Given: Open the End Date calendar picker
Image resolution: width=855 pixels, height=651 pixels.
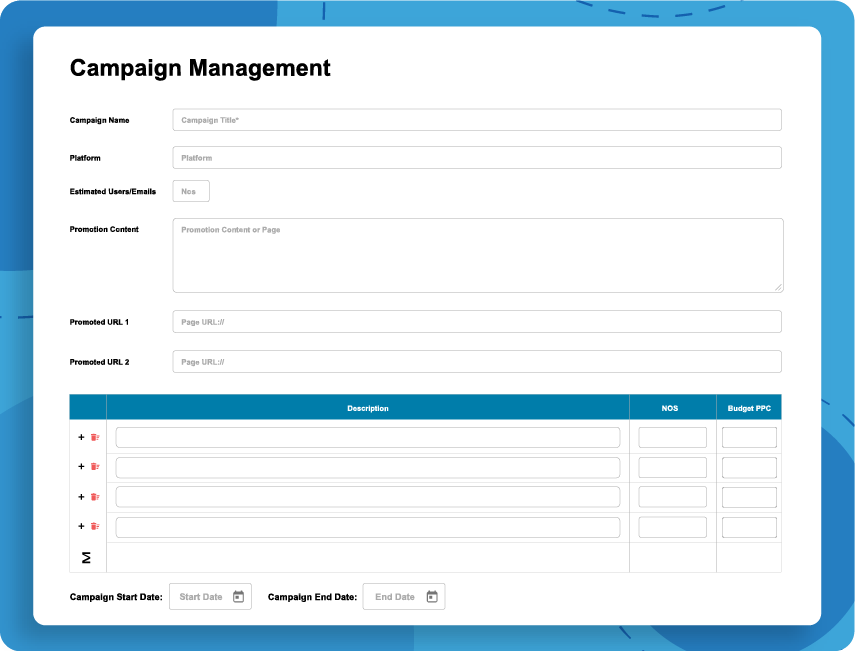Looking at the screenshot, I should tap(430, 596).
